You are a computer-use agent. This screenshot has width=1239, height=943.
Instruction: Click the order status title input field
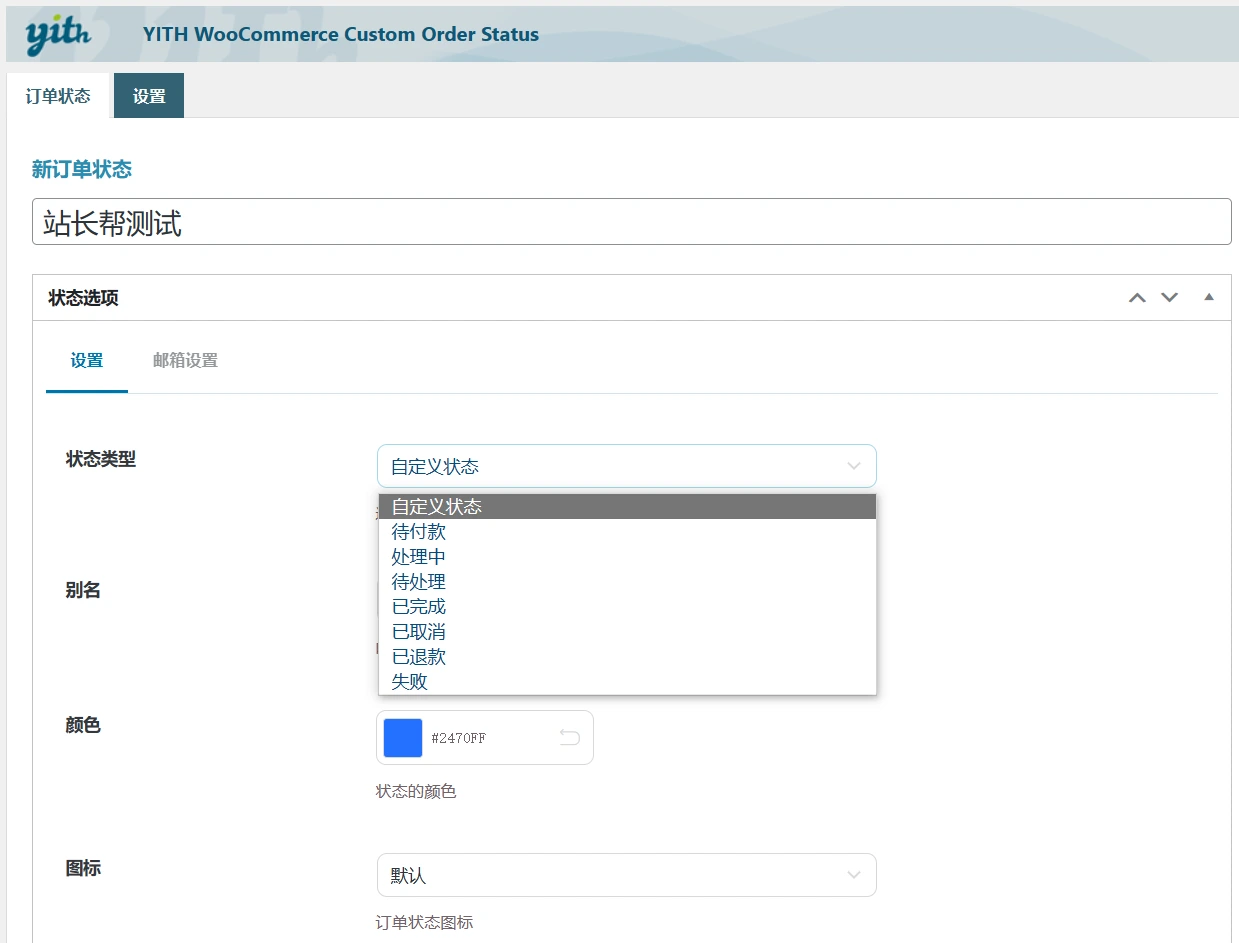(631, 222)
